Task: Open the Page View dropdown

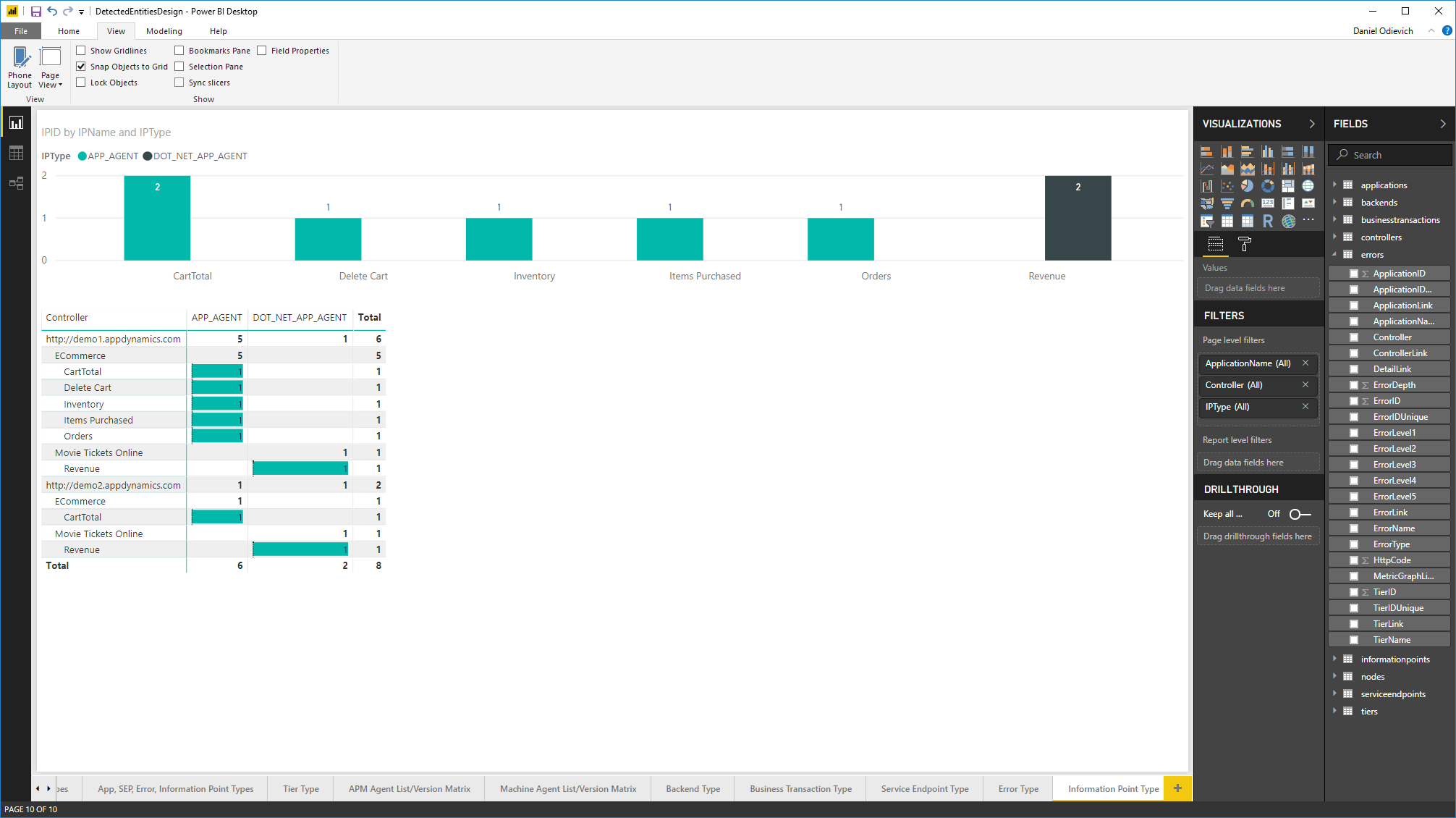Action: (x=51, y=67)
